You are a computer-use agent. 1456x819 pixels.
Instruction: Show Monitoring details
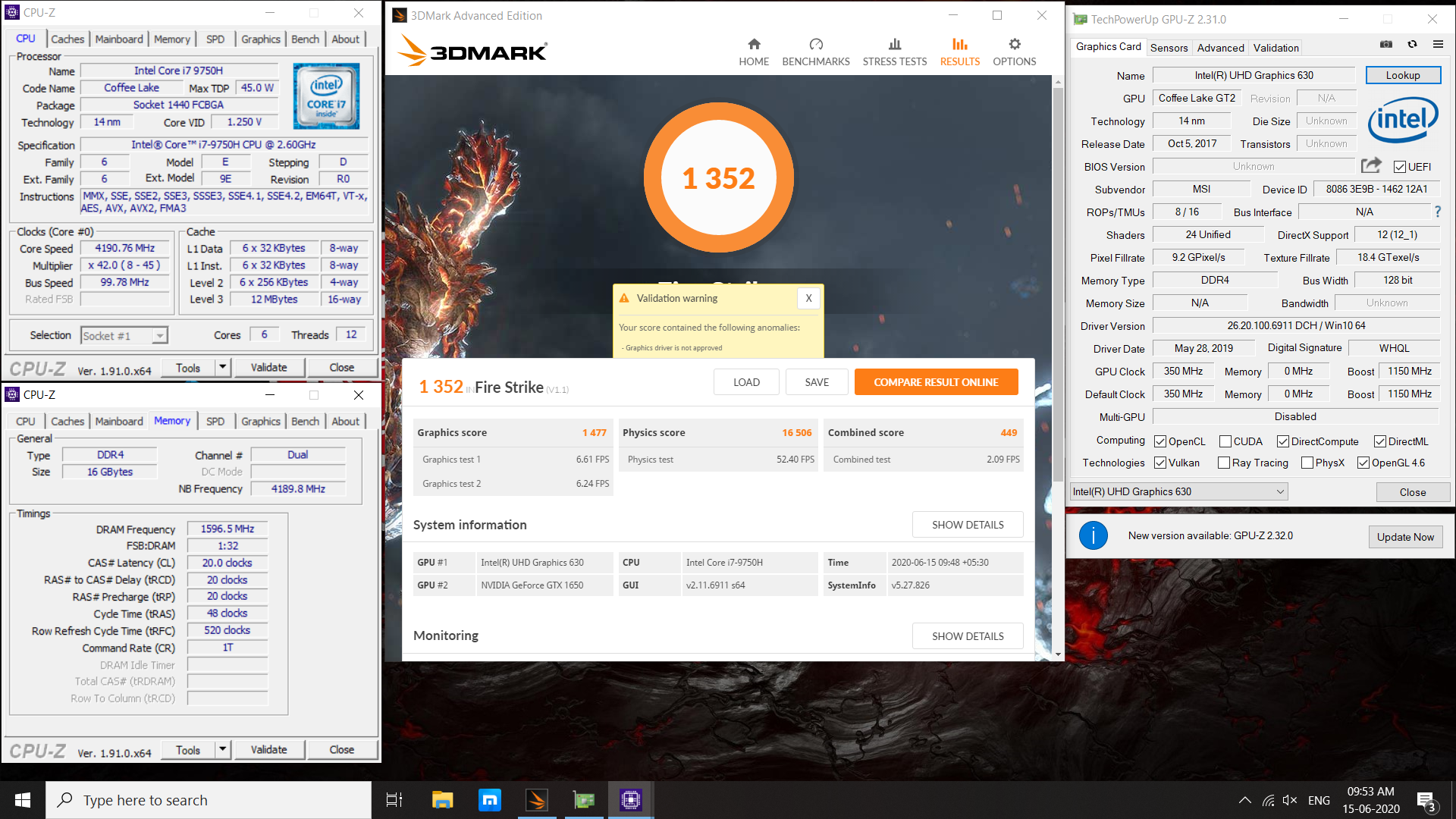pos(968,636)
